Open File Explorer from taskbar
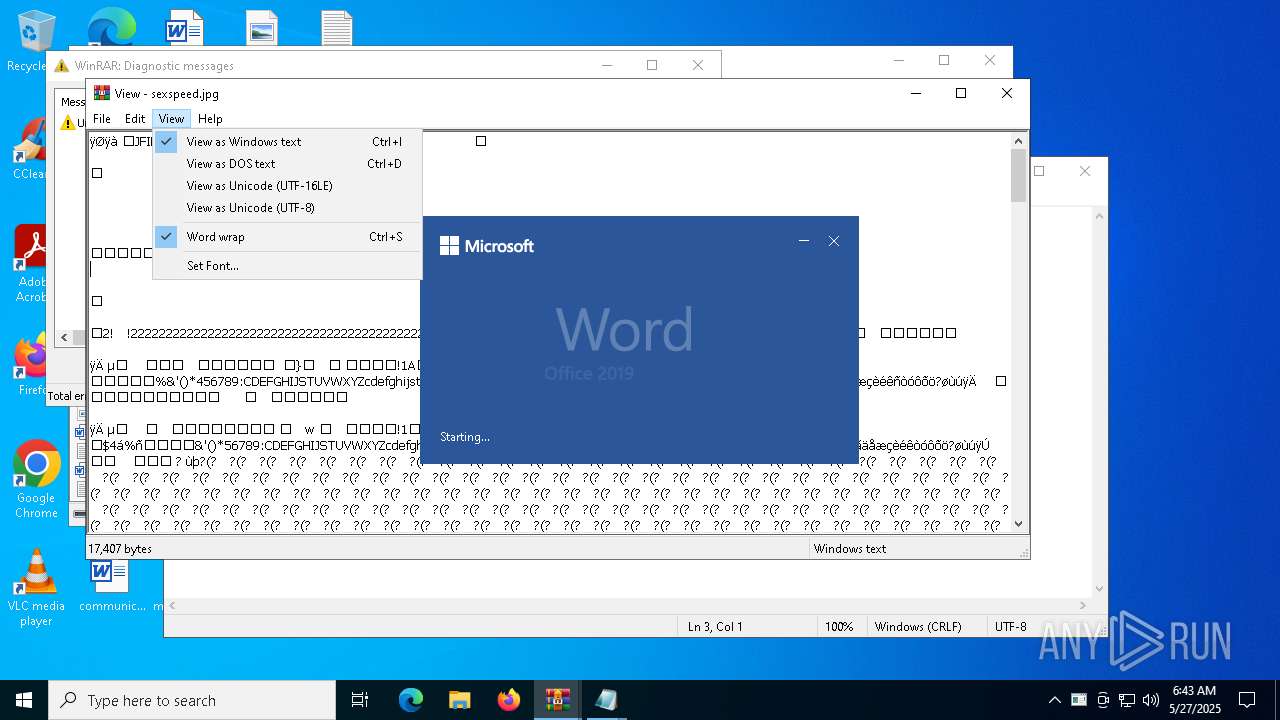This screenshot has width=1280, height=720. pos(459,700)
